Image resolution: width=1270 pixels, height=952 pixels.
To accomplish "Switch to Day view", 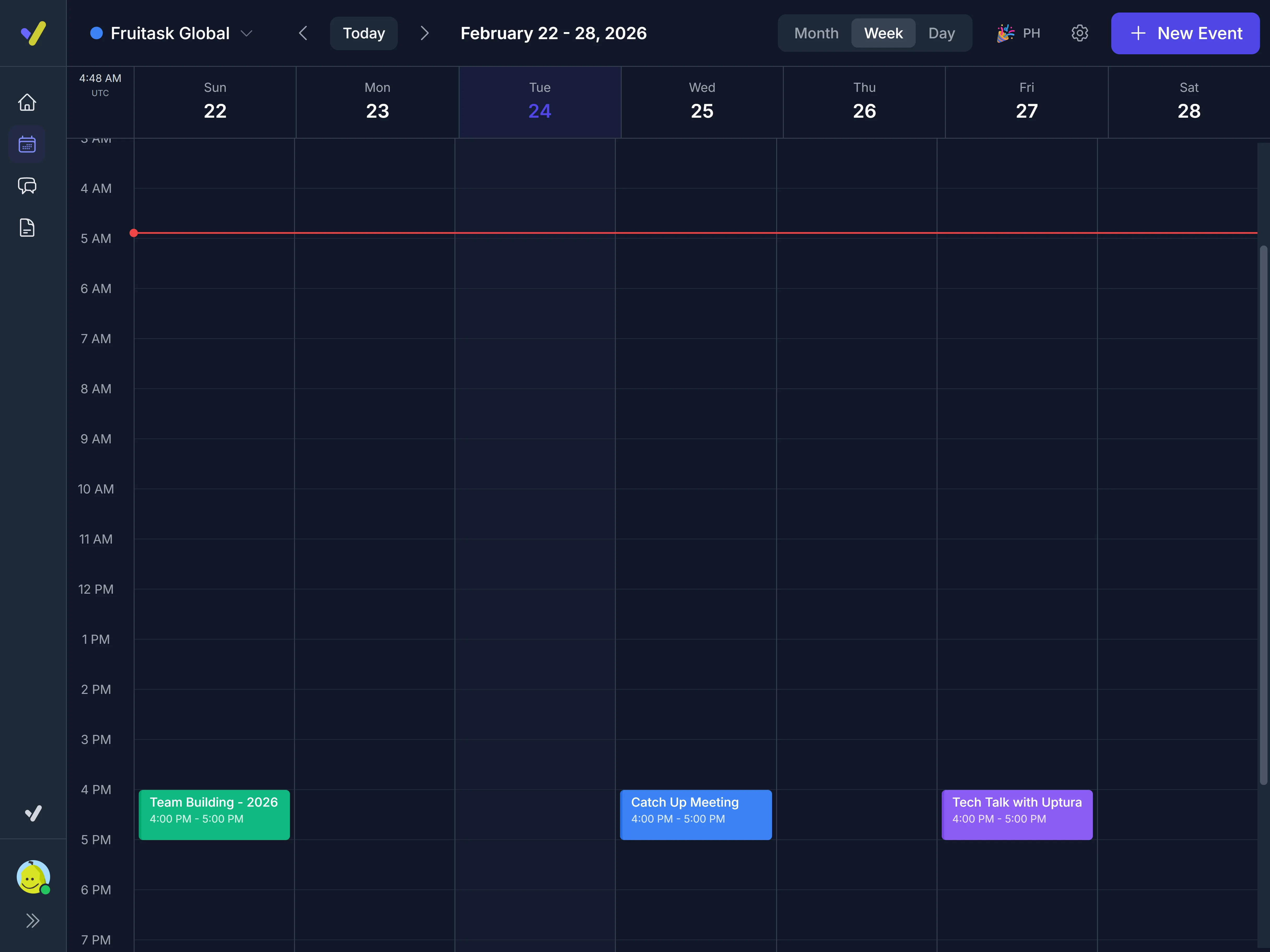I will (x=942, y=33).
